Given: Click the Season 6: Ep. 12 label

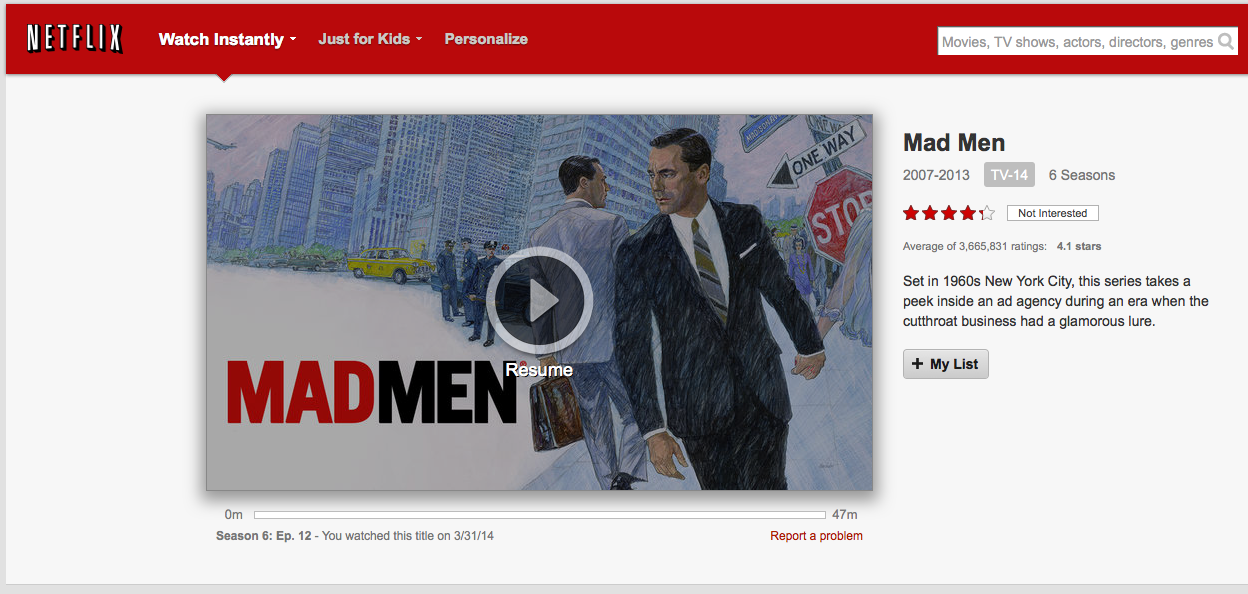Looking at the screenshot, I should coord(264,536).
